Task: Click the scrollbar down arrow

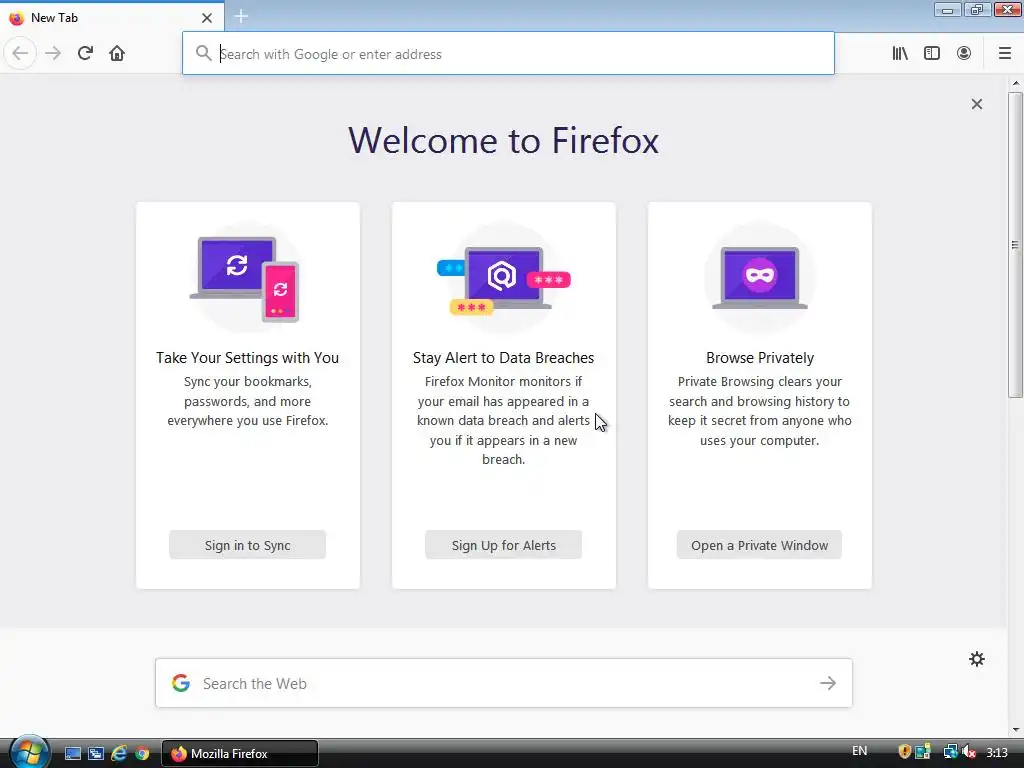Action: 1015,729
